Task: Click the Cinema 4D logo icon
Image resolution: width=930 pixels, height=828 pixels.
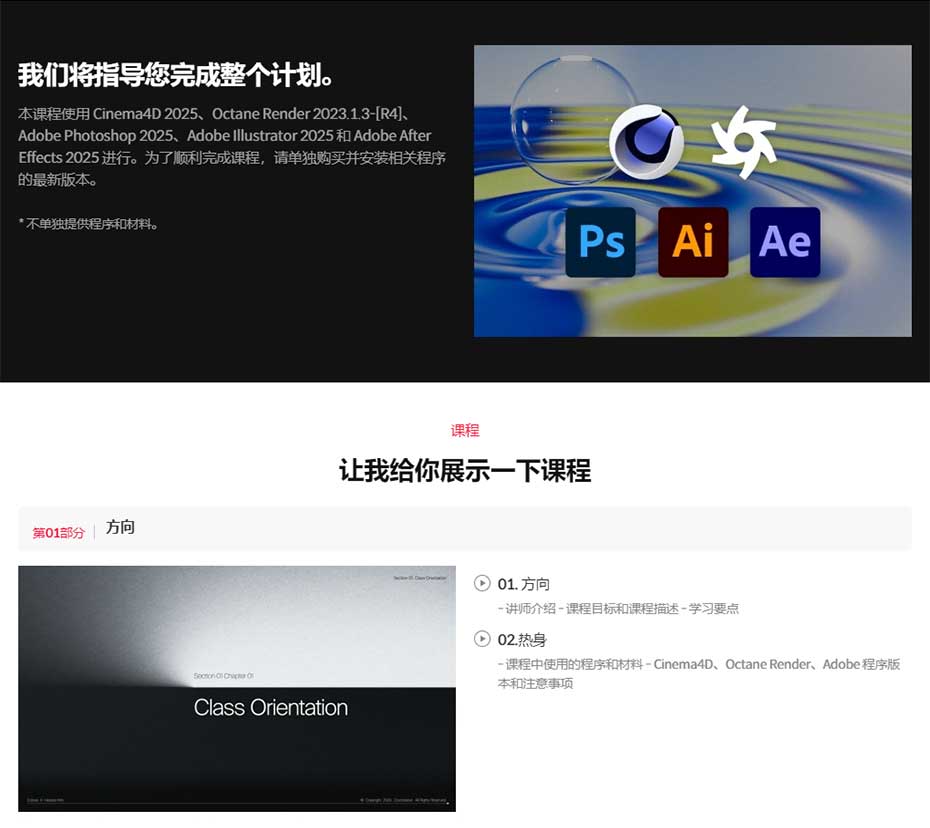Action: (646, 141)
